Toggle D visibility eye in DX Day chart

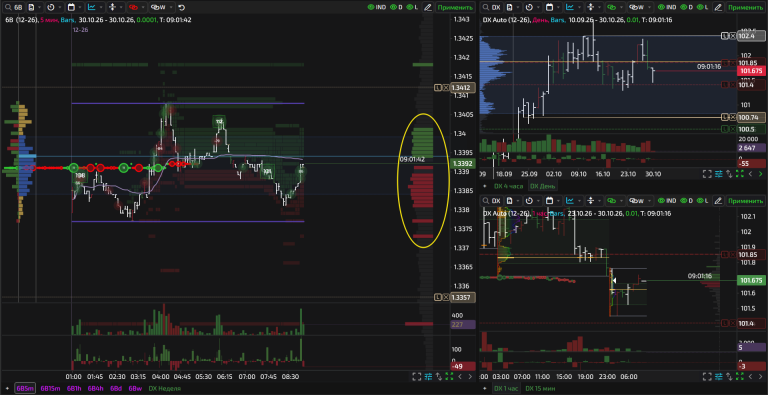point(687,7)
